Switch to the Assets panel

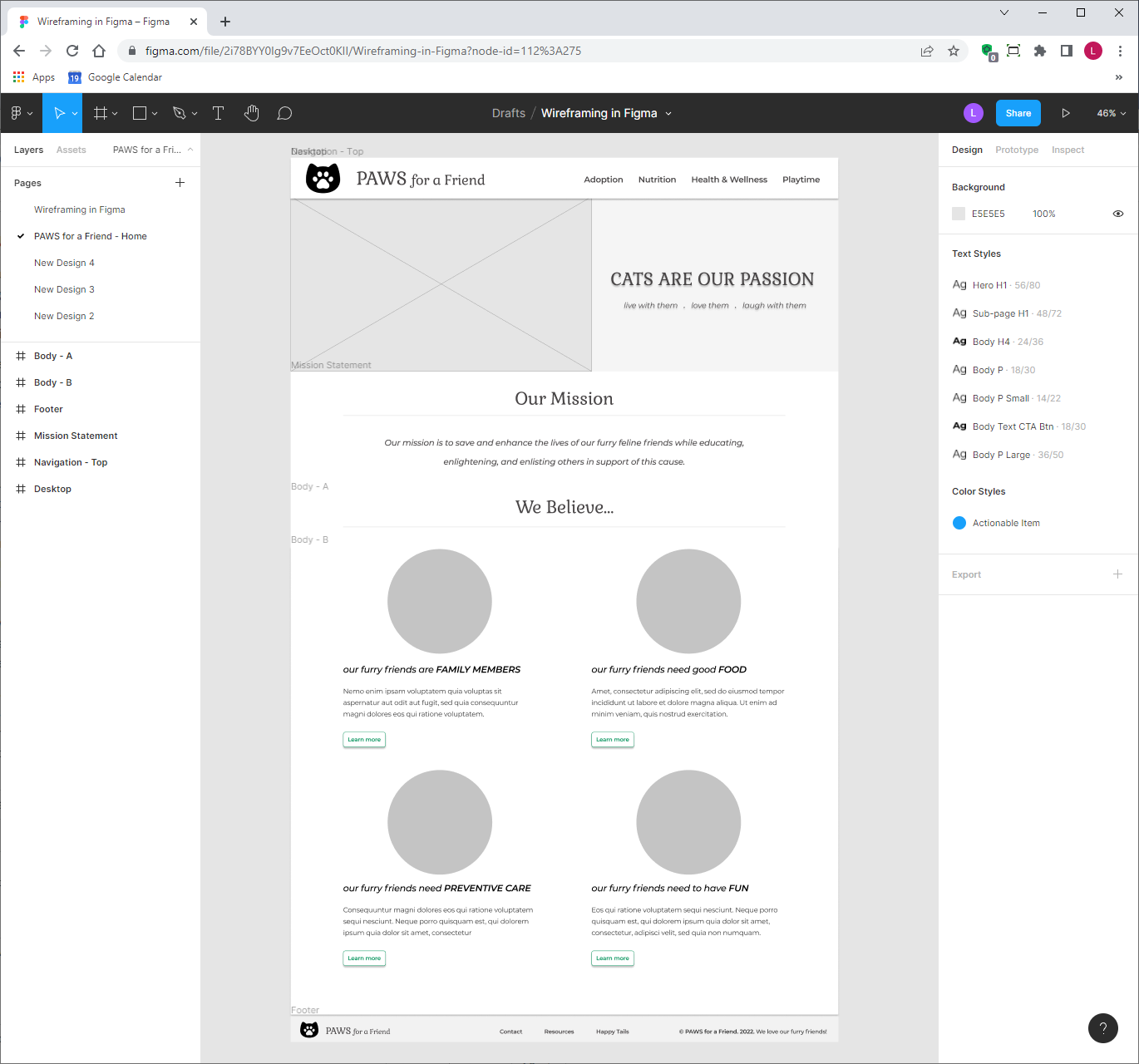point(71,150)
